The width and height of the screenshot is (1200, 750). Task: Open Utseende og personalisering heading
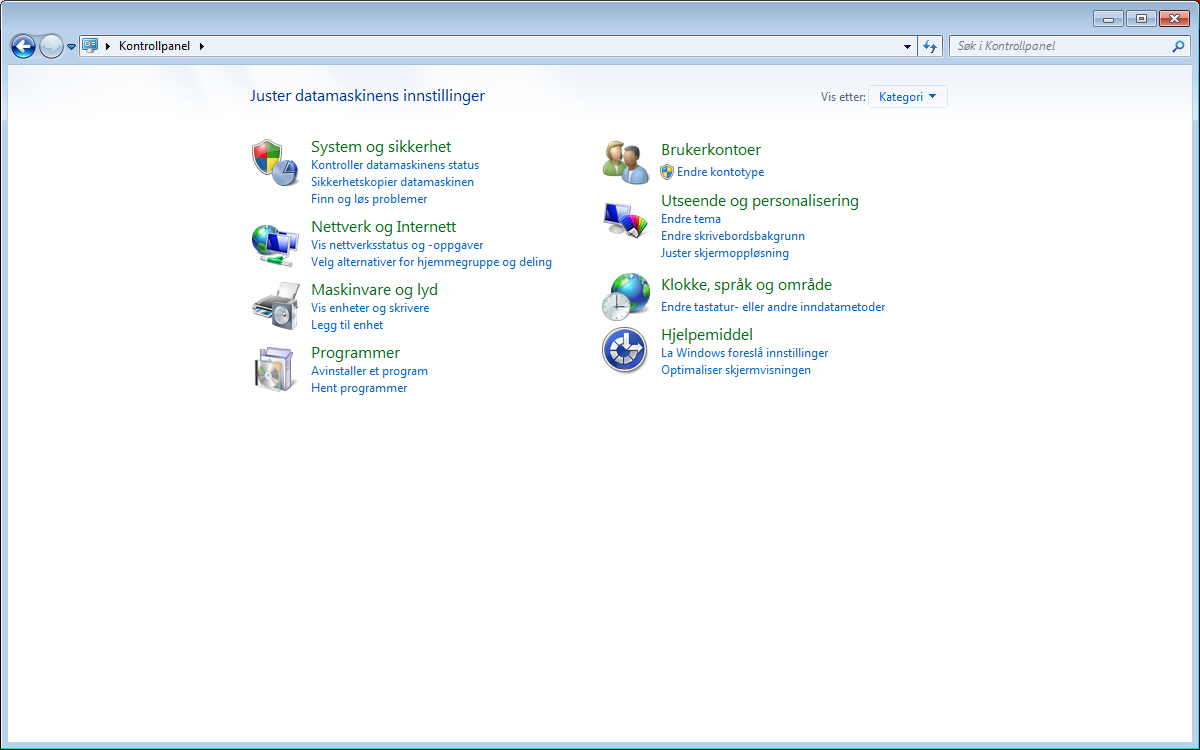click(x=760, y=201)
